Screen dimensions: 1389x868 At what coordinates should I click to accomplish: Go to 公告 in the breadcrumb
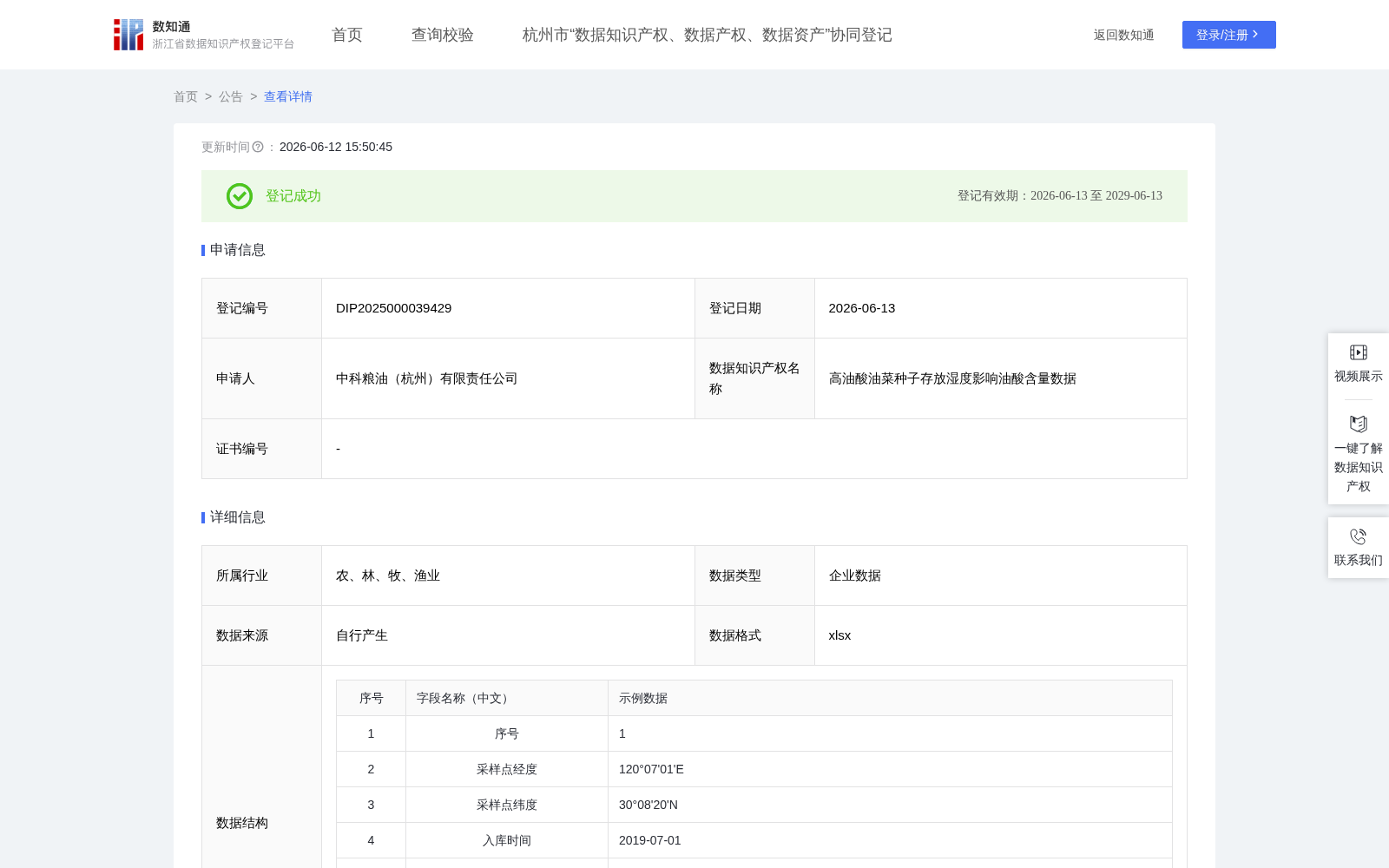231,96
